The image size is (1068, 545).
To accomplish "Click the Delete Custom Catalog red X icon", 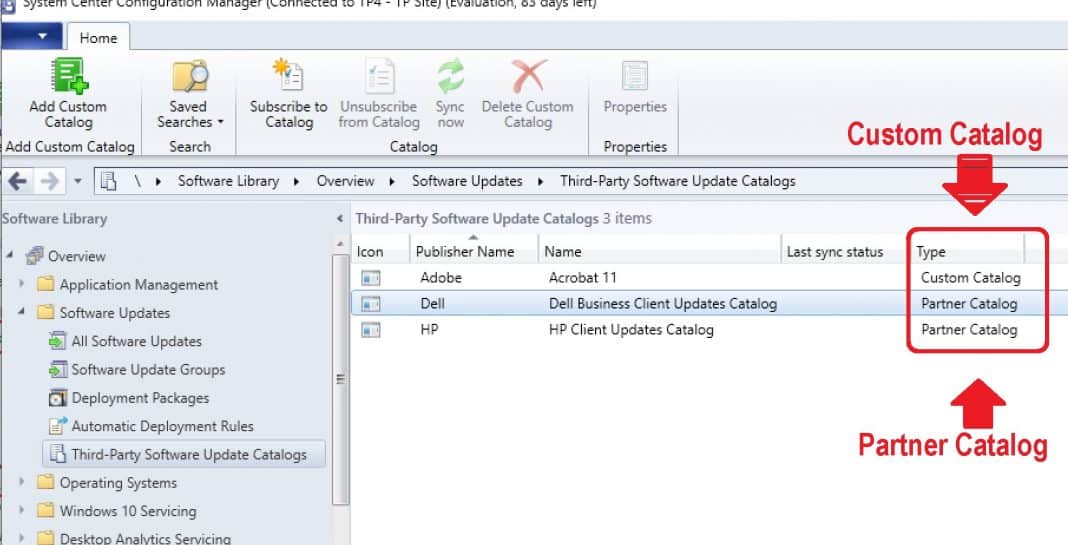I will point(529,76).
